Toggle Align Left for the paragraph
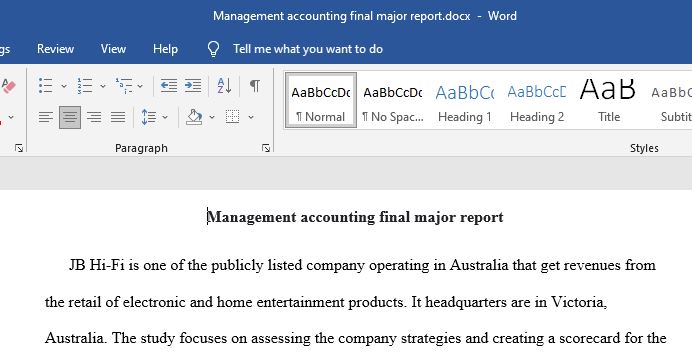The height and width of the screenshot is (360, 692). 45,117
